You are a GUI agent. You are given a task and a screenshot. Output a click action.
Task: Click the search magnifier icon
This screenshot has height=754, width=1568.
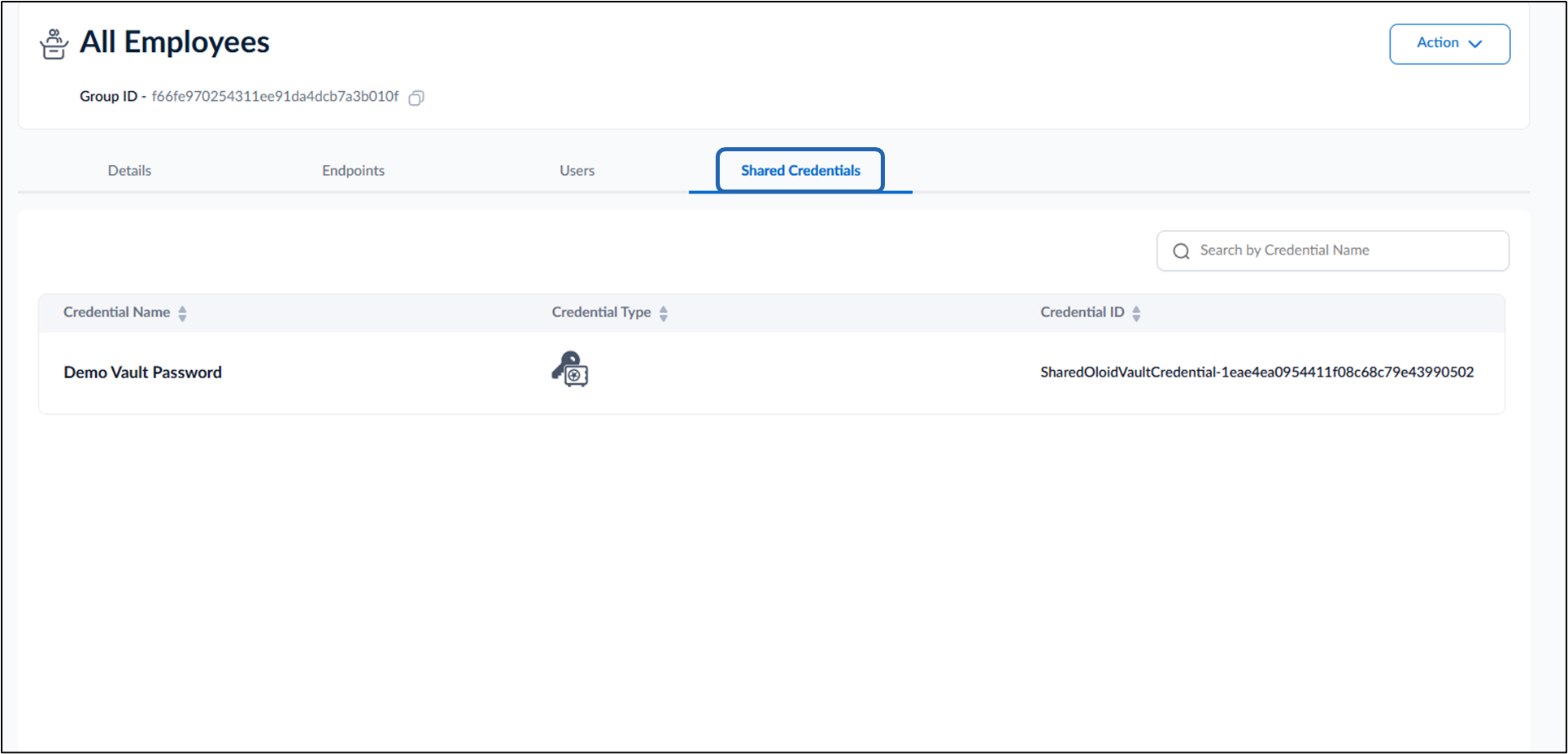tap(1182, 251)
